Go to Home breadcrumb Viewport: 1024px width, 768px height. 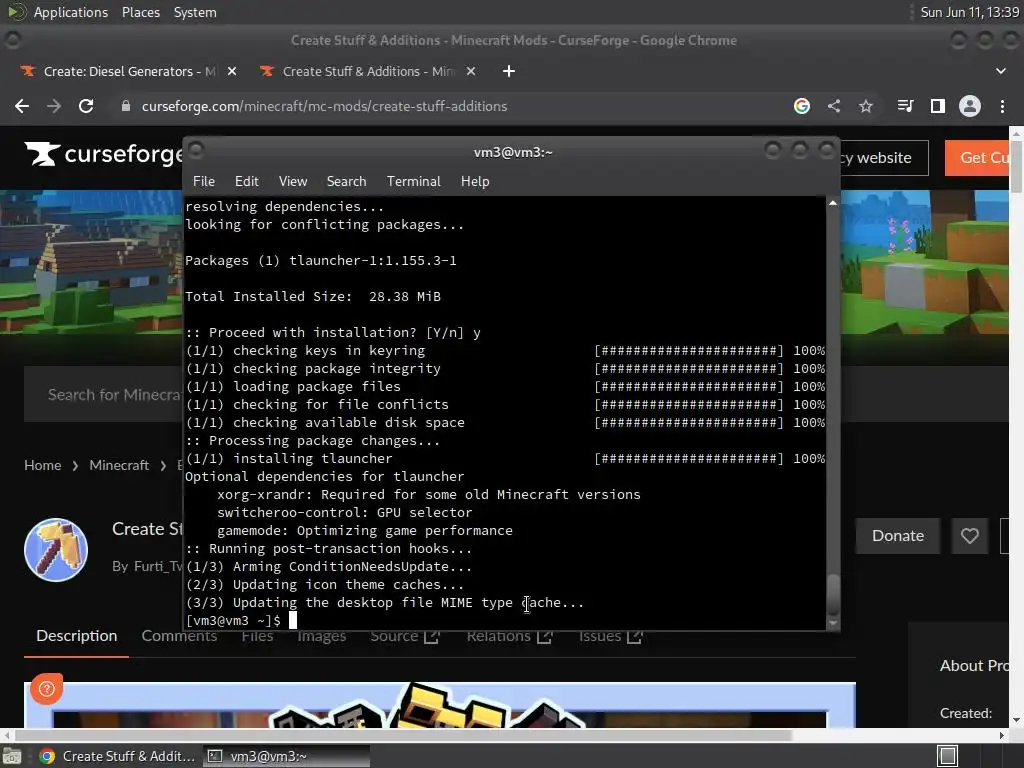(x=42, y=466)
